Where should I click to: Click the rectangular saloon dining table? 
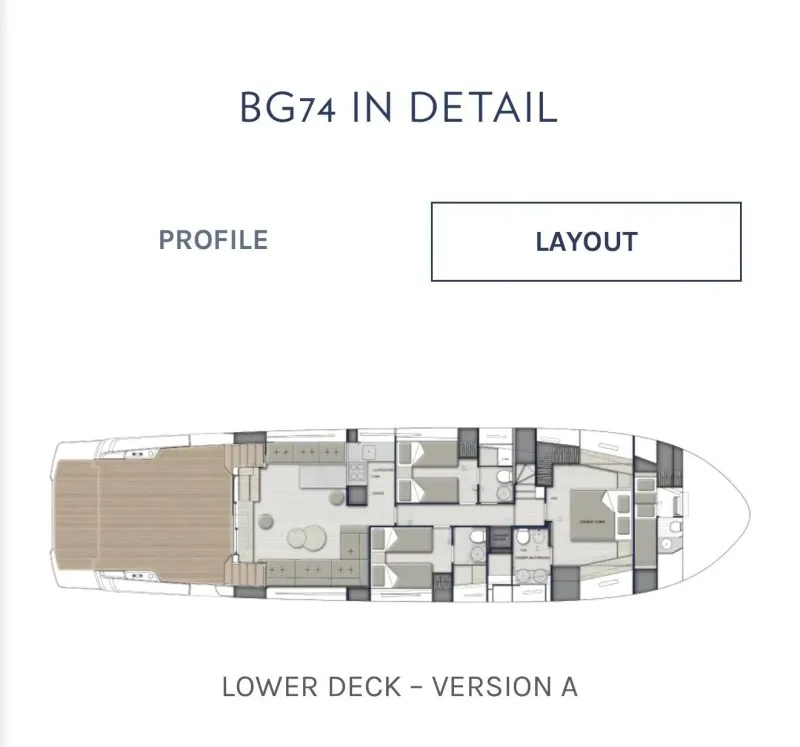coord(322,478)
